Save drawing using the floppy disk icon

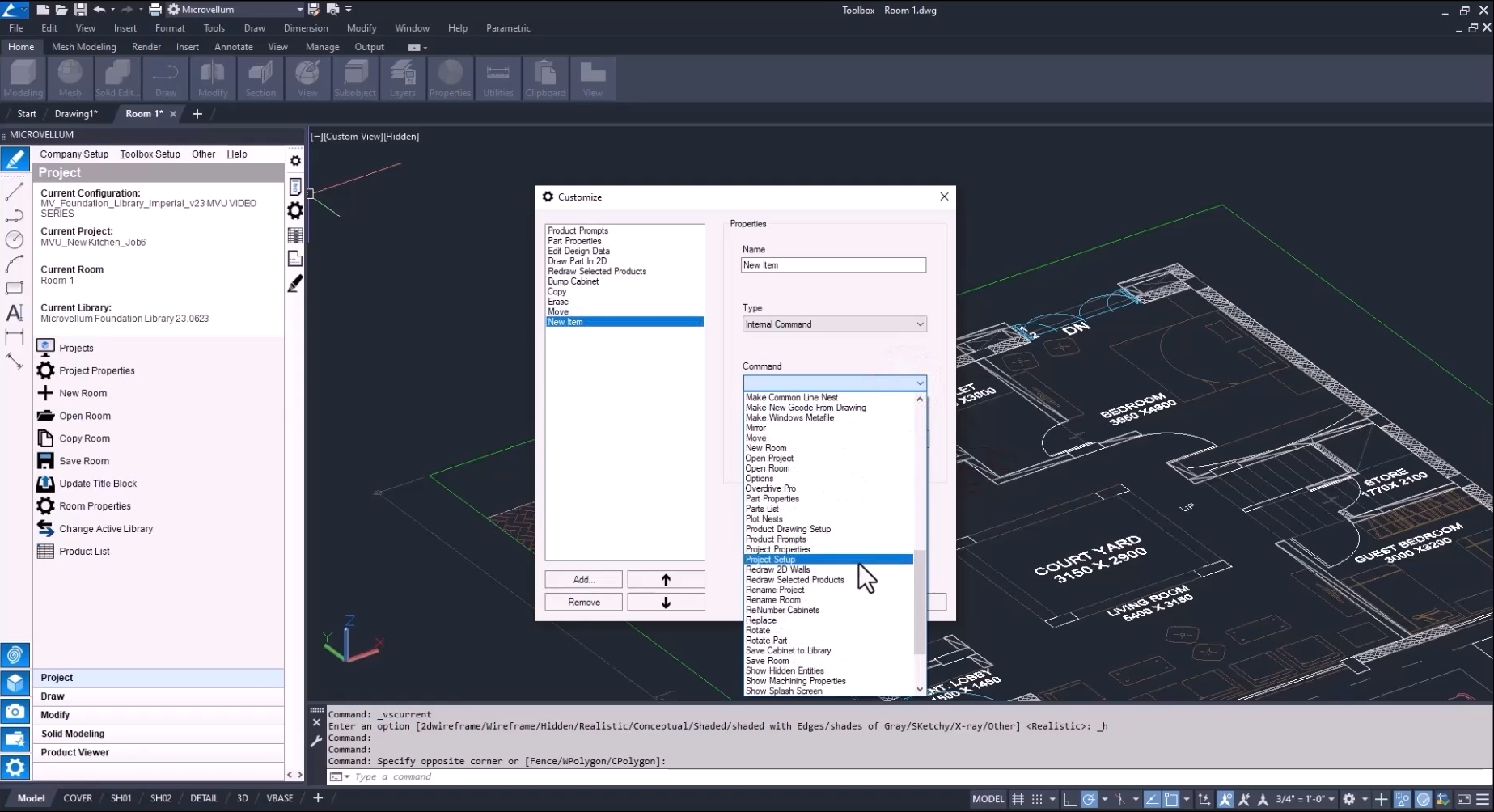(80, 10)
